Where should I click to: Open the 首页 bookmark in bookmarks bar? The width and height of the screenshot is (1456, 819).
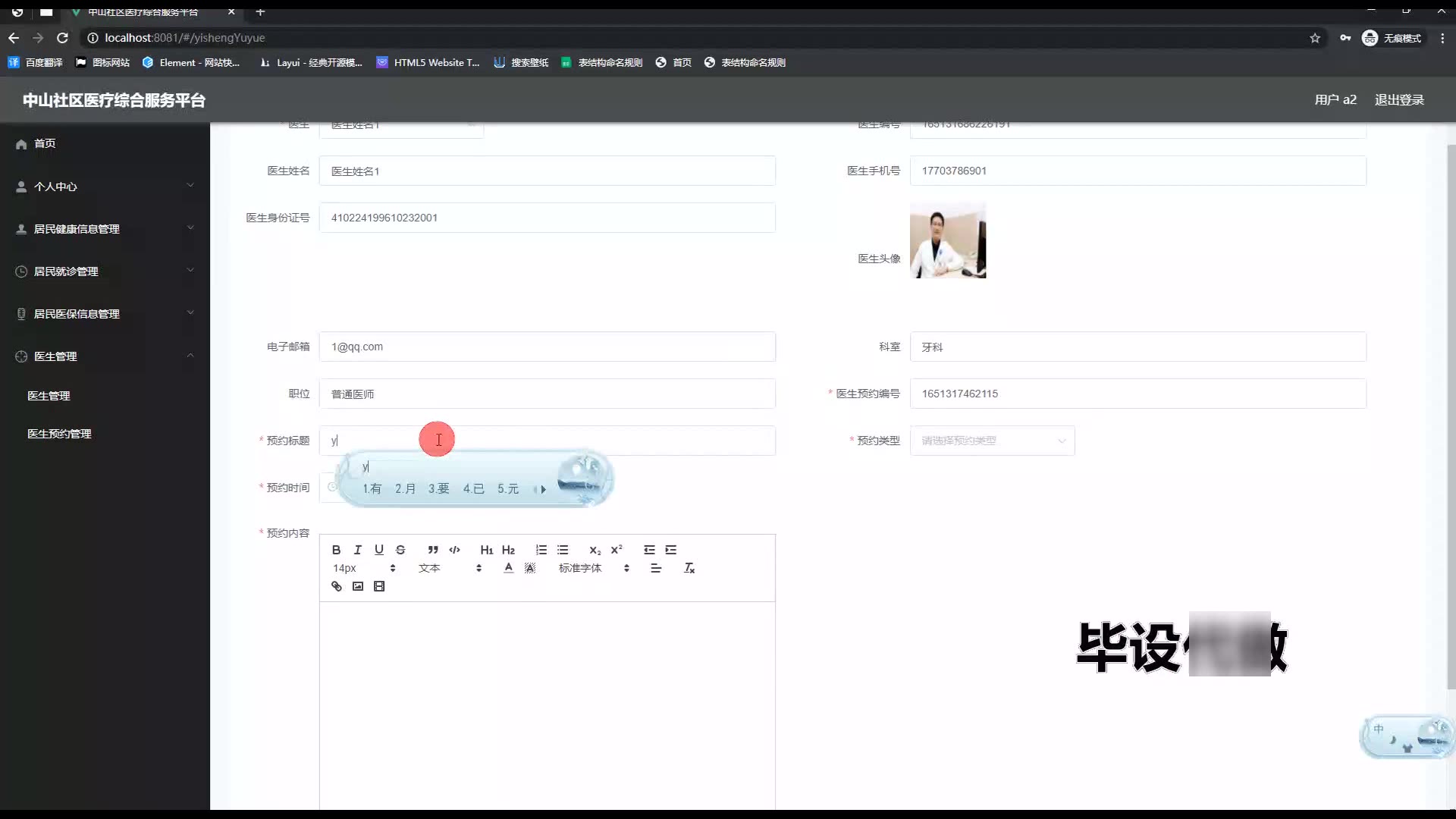(x=673, y=63)
